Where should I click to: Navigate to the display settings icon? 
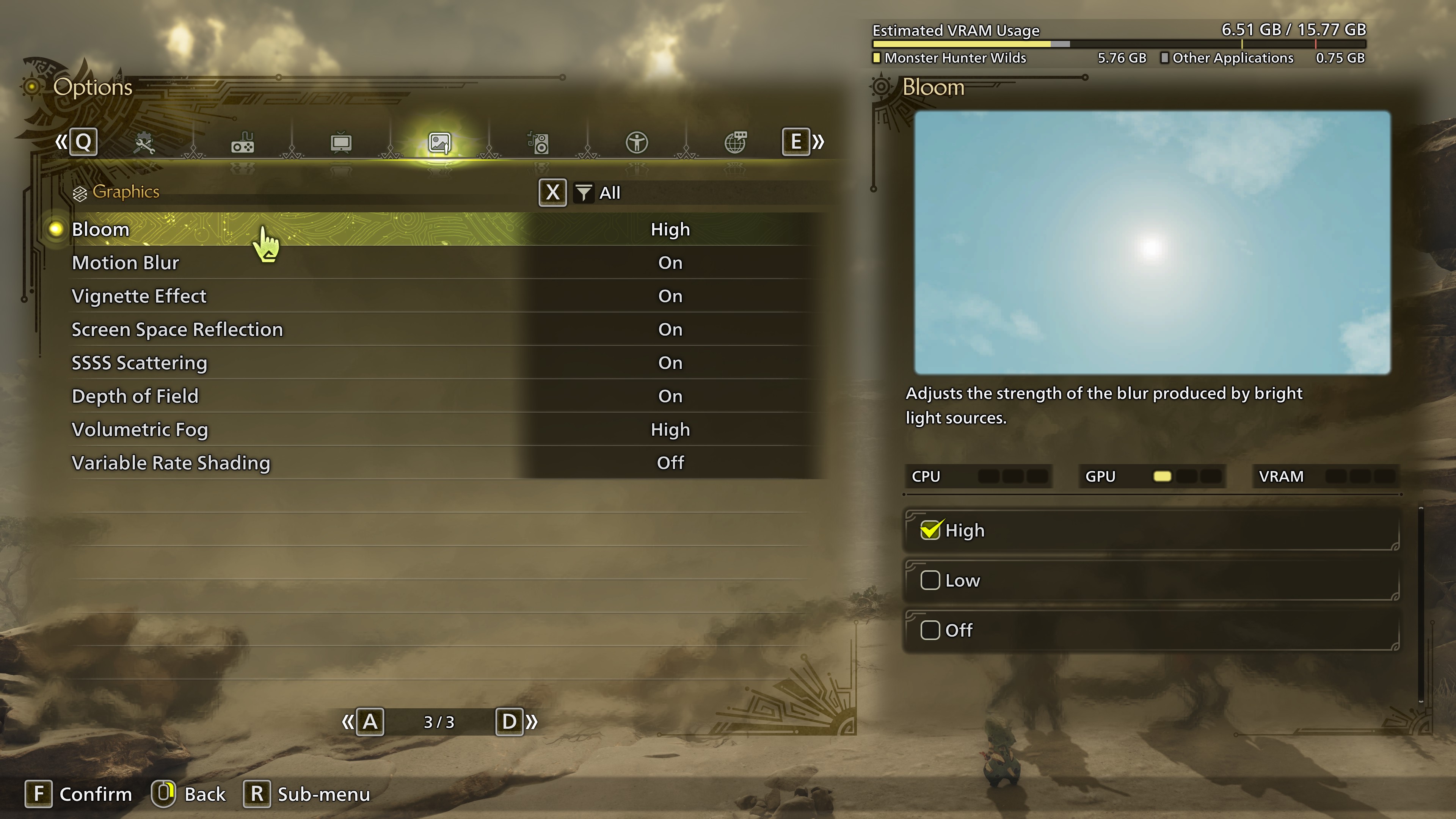[340, 141]
